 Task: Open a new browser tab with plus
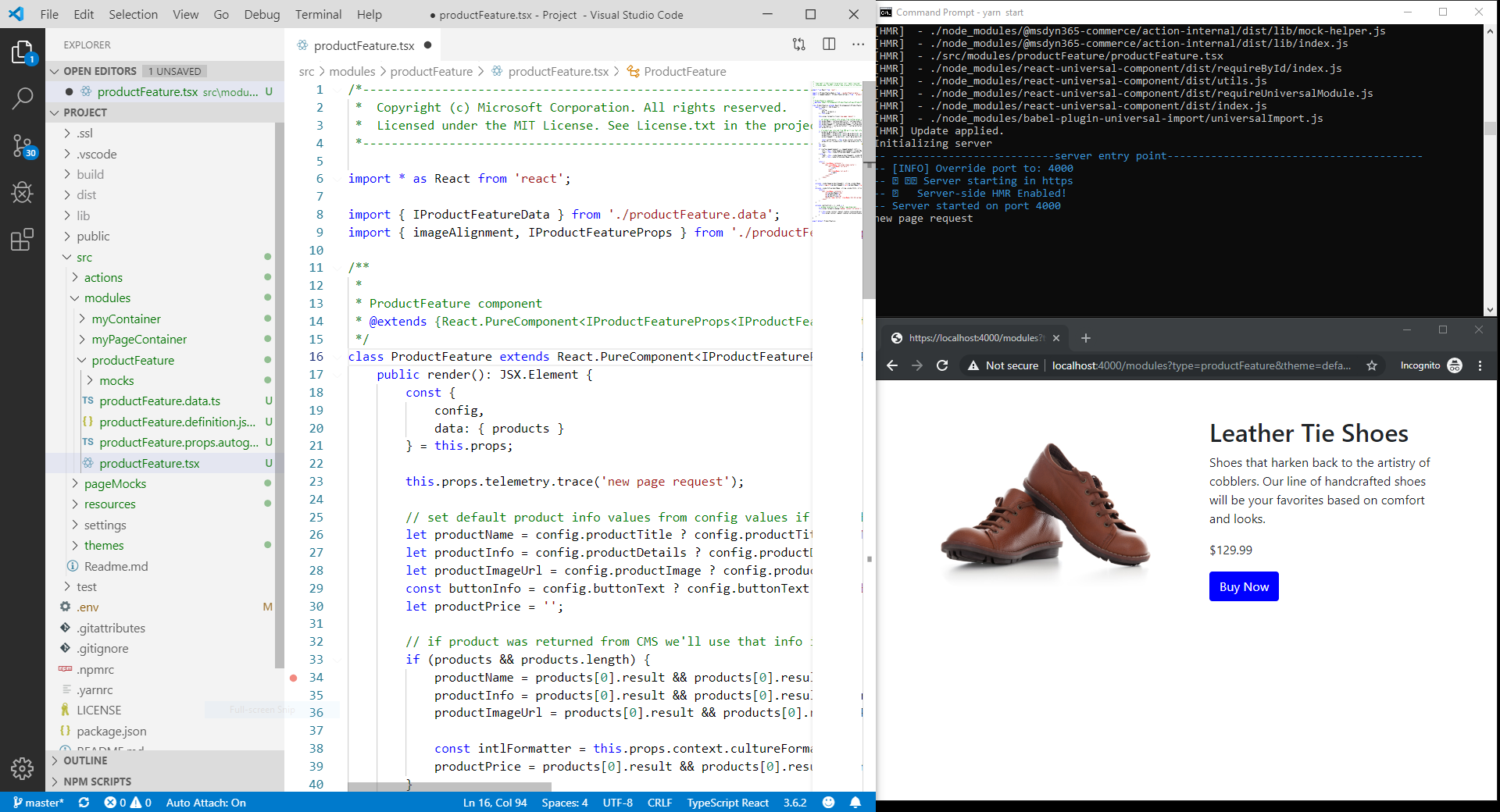pos(1085,338)
